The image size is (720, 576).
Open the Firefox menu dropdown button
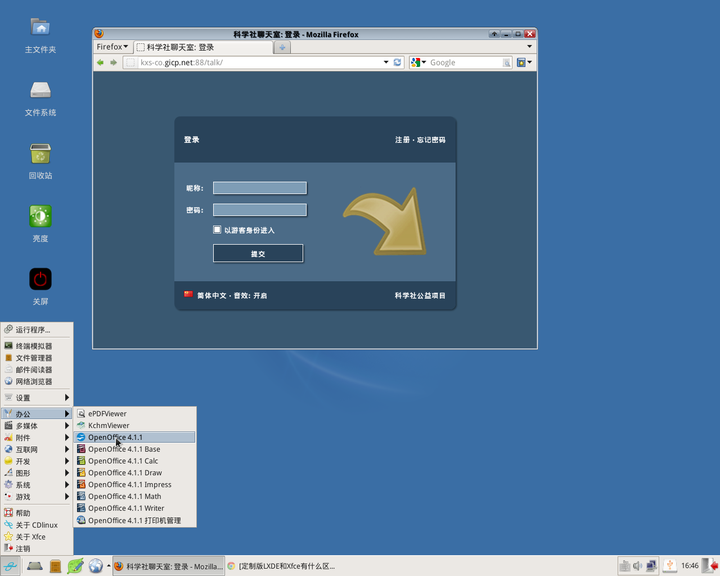pos(112,47)
